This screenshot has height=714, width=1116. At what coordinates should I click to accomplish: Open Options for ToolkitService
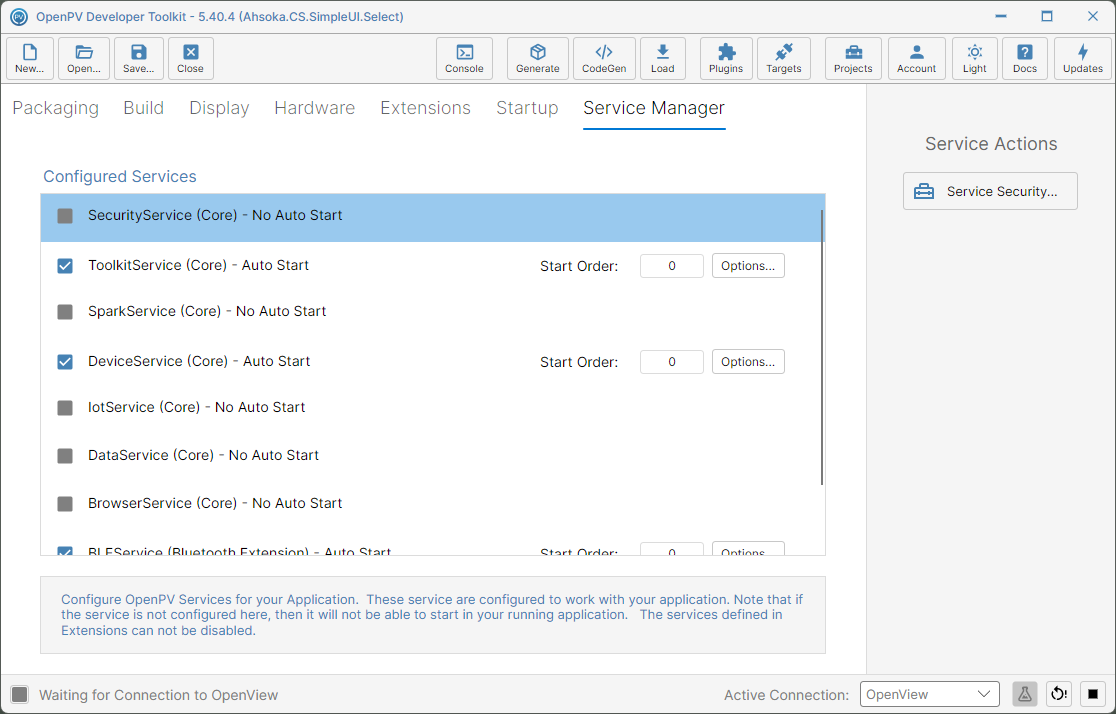(748, 266)
